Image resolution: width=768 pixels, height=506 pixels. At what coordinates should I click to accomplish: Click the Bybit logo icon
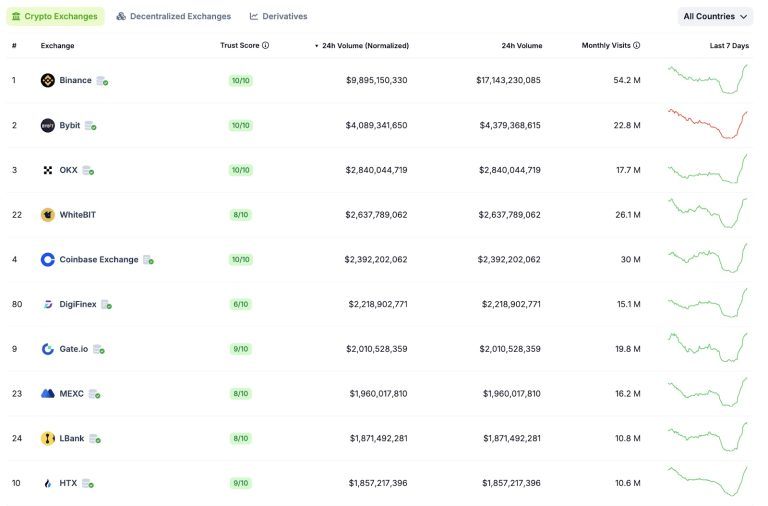47,125
